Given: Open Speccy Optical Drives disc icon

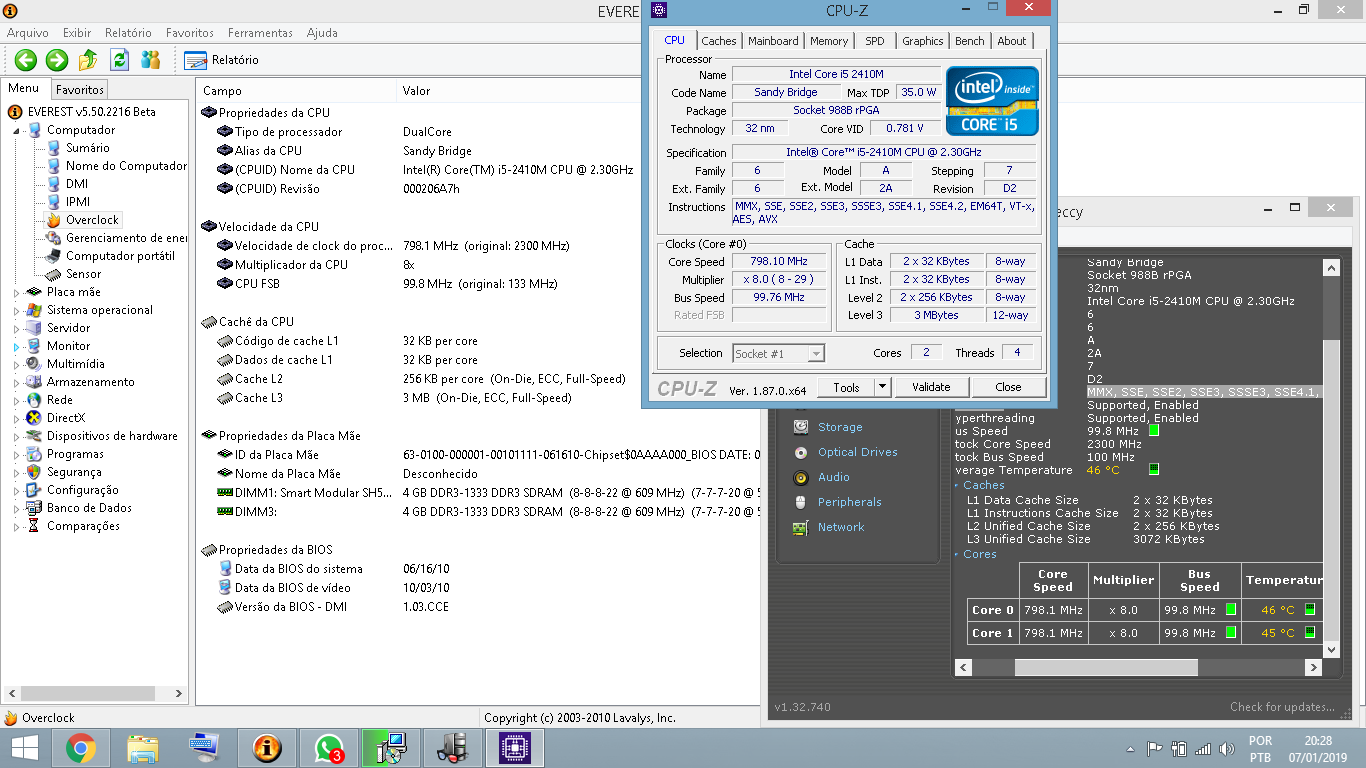Looking at the screenshot, I should tap(801, 452).
